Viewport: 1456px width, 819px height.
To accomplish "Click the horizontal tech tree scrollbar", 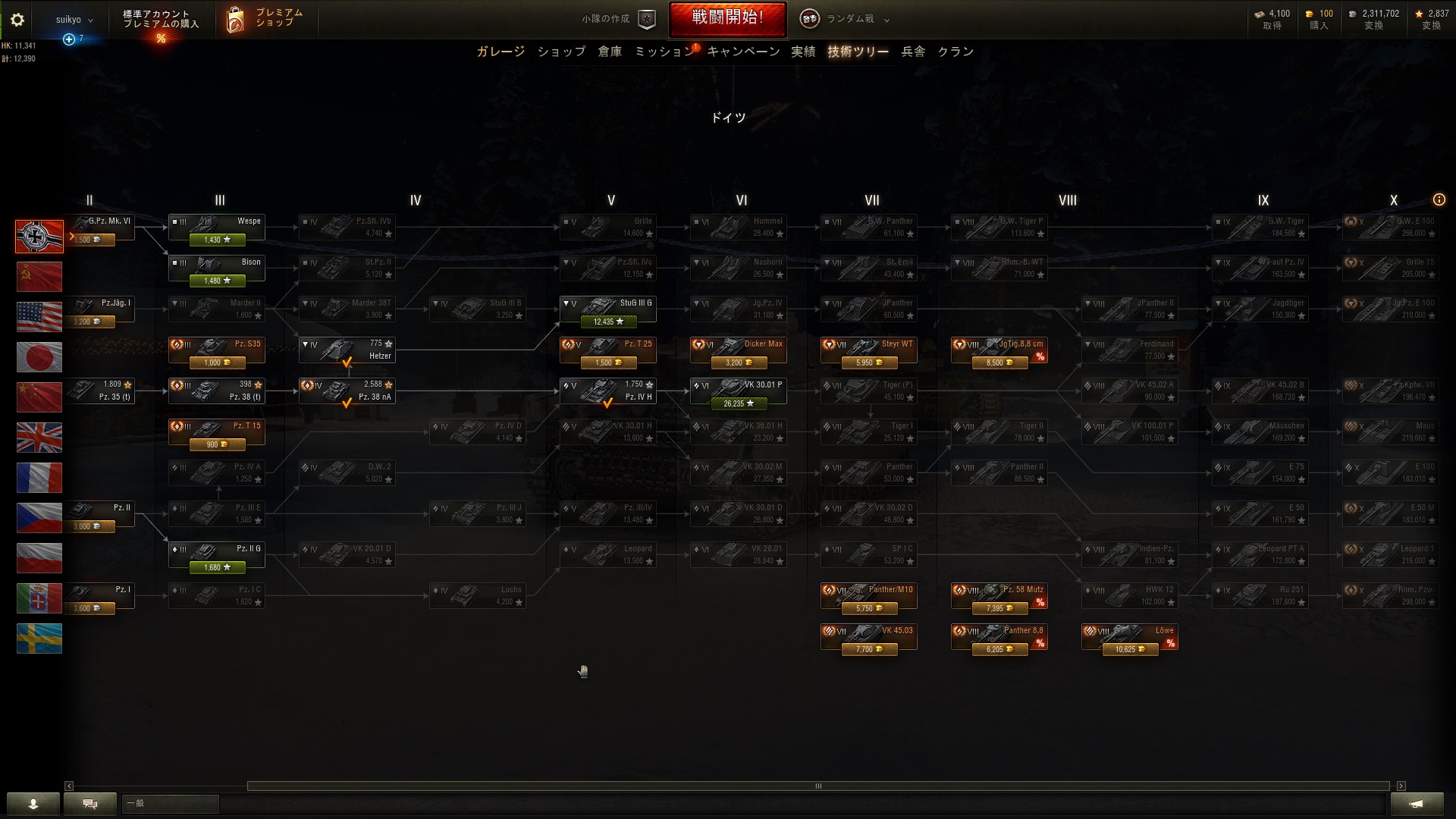I will click(x=818, y=786).
